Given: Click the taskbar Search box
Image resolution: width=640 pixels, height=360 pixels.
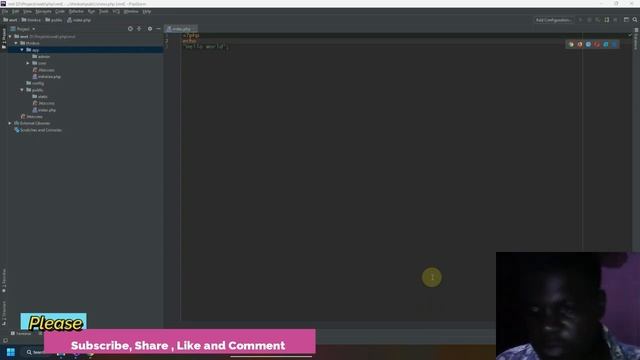Looking at the screenshot, I should [36, 352].
